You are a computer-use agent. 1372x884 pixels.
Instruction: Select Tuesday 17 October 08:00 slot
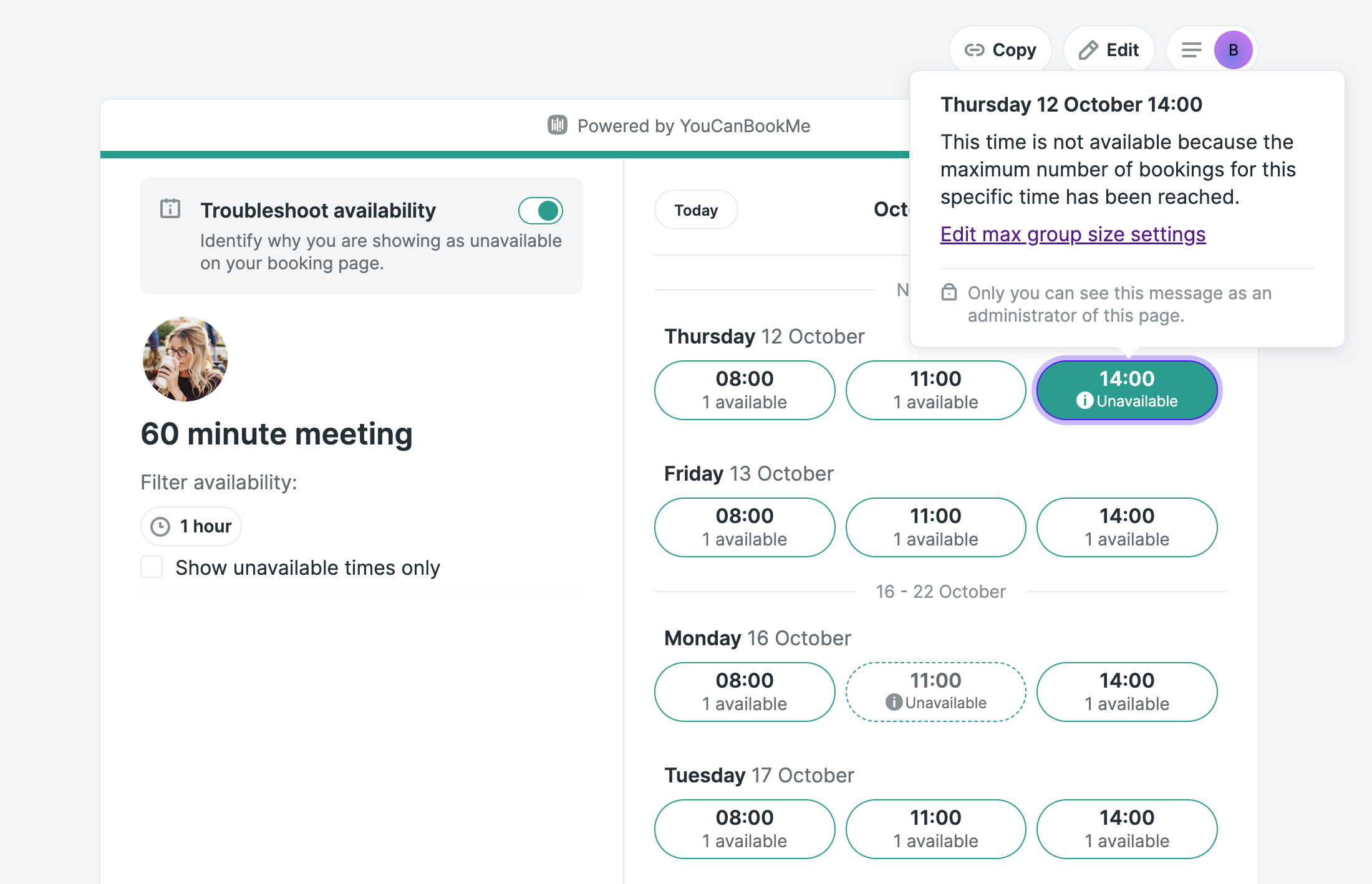pos(745,829)
